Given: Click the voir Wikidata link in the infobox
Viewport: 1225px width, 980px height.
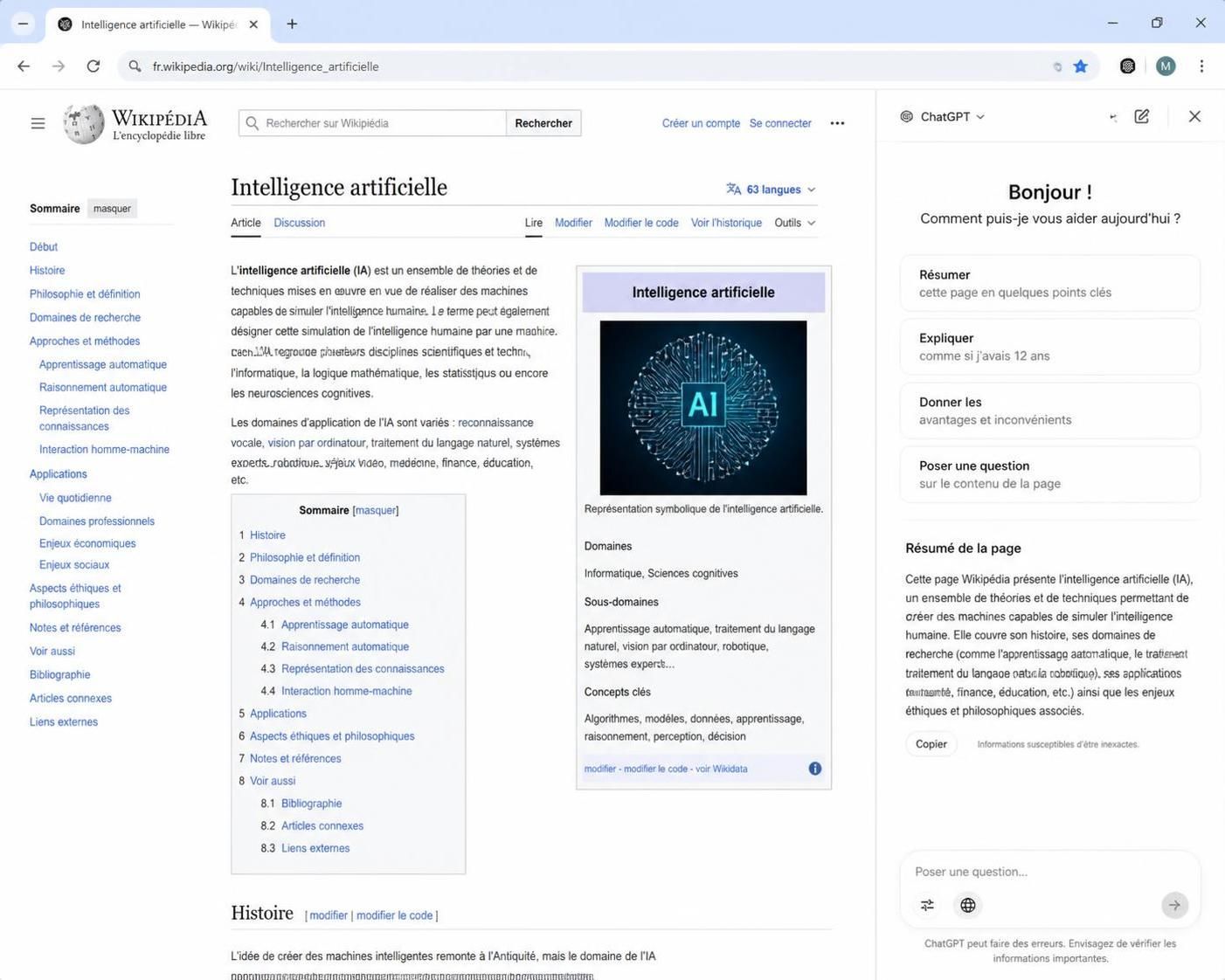Looking at the screenshot, I should [x=722, y=769].
